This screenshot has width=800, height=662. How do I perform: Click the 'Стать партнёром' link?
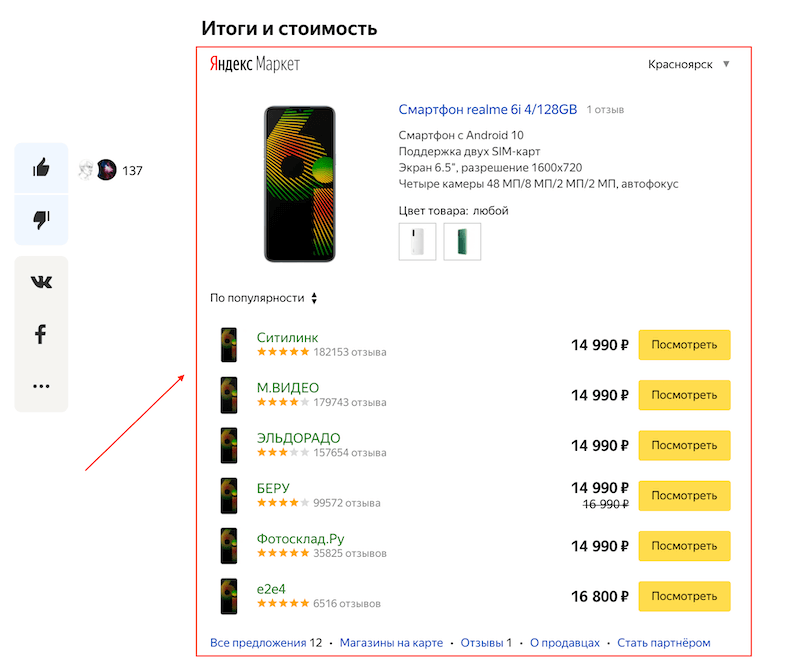click(663, 643)
